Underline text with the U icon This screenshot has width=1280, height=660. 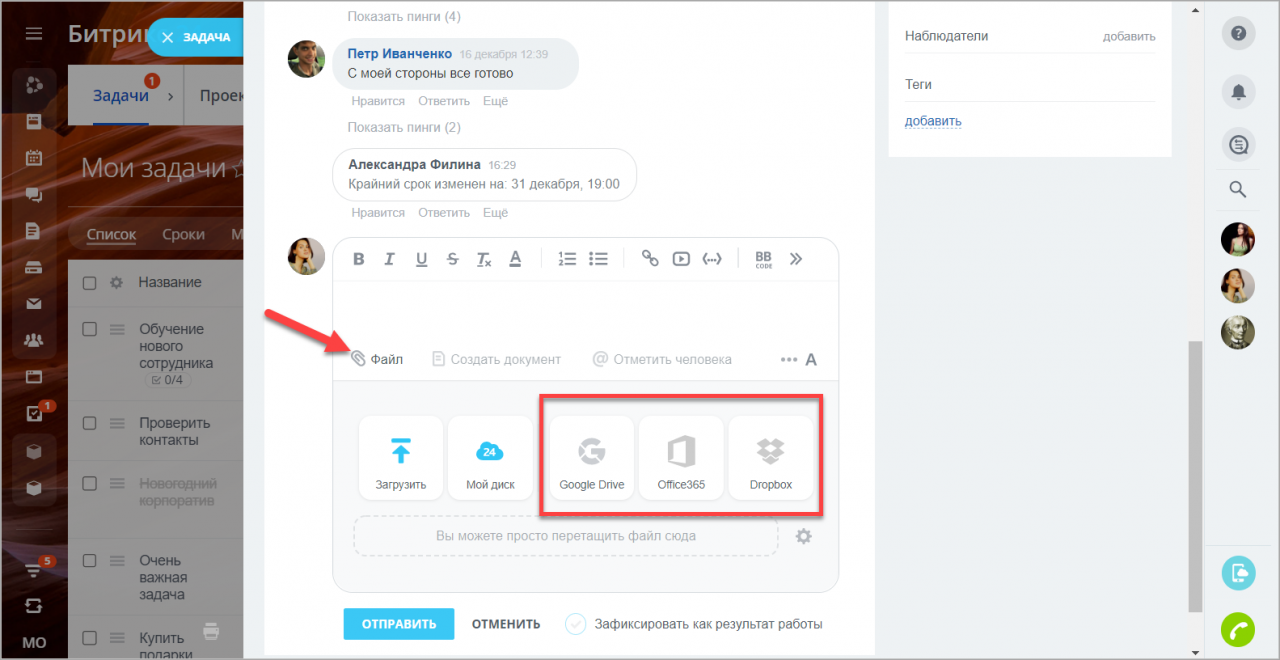[x=421, y=259]
